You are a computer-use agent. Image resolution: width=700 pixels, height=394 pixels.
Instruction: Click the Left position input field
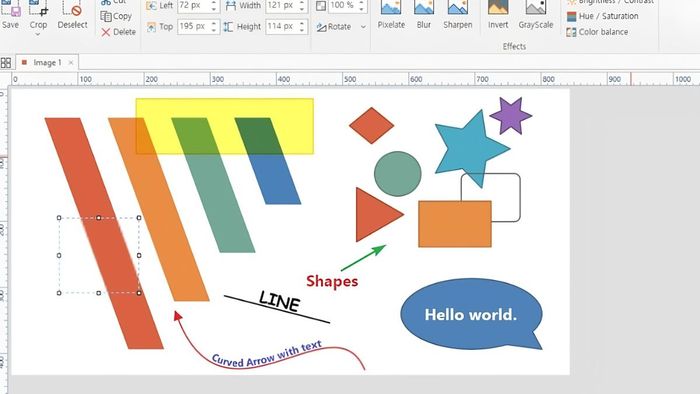tap(193, 6)
